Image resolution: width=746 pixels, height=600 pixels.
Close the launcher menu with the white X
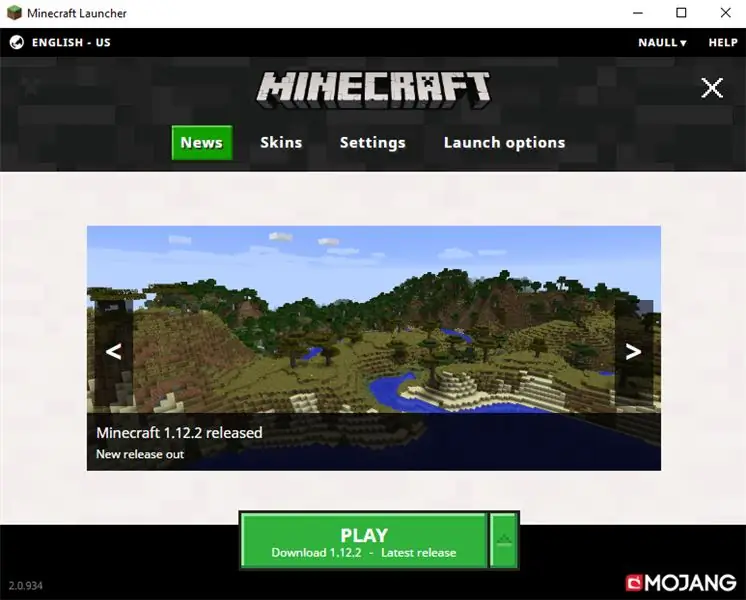point(712,88)
